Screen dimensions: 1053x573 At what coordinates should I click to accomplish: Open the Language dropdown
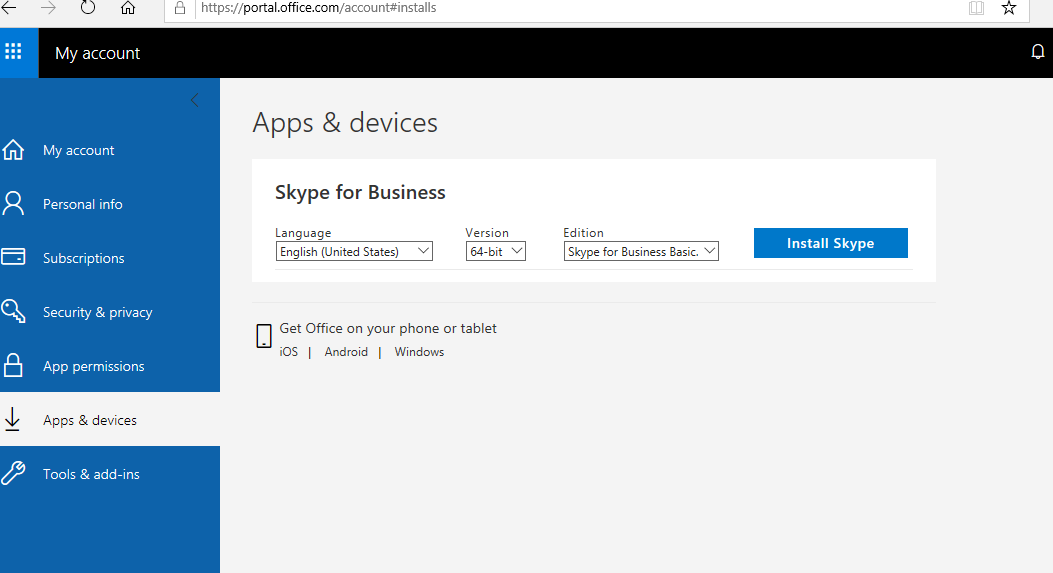[x=354, y=251]
